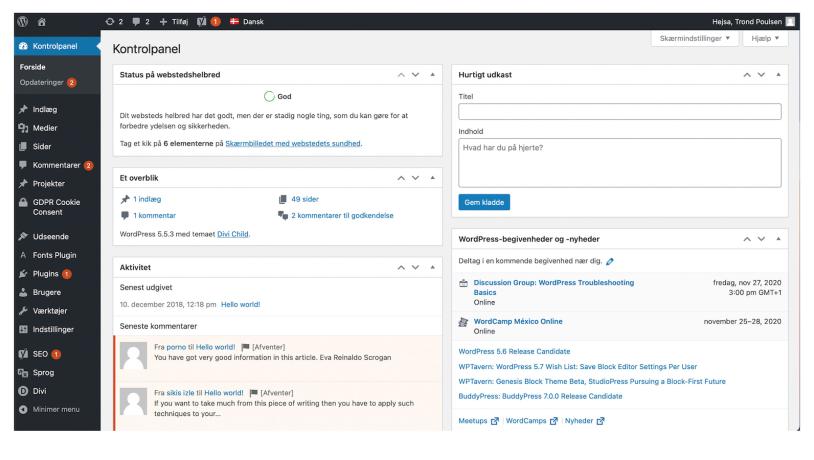This screenshot has width=814, height=460.
Task: Open Meetups external link
Action: point(478,421)
